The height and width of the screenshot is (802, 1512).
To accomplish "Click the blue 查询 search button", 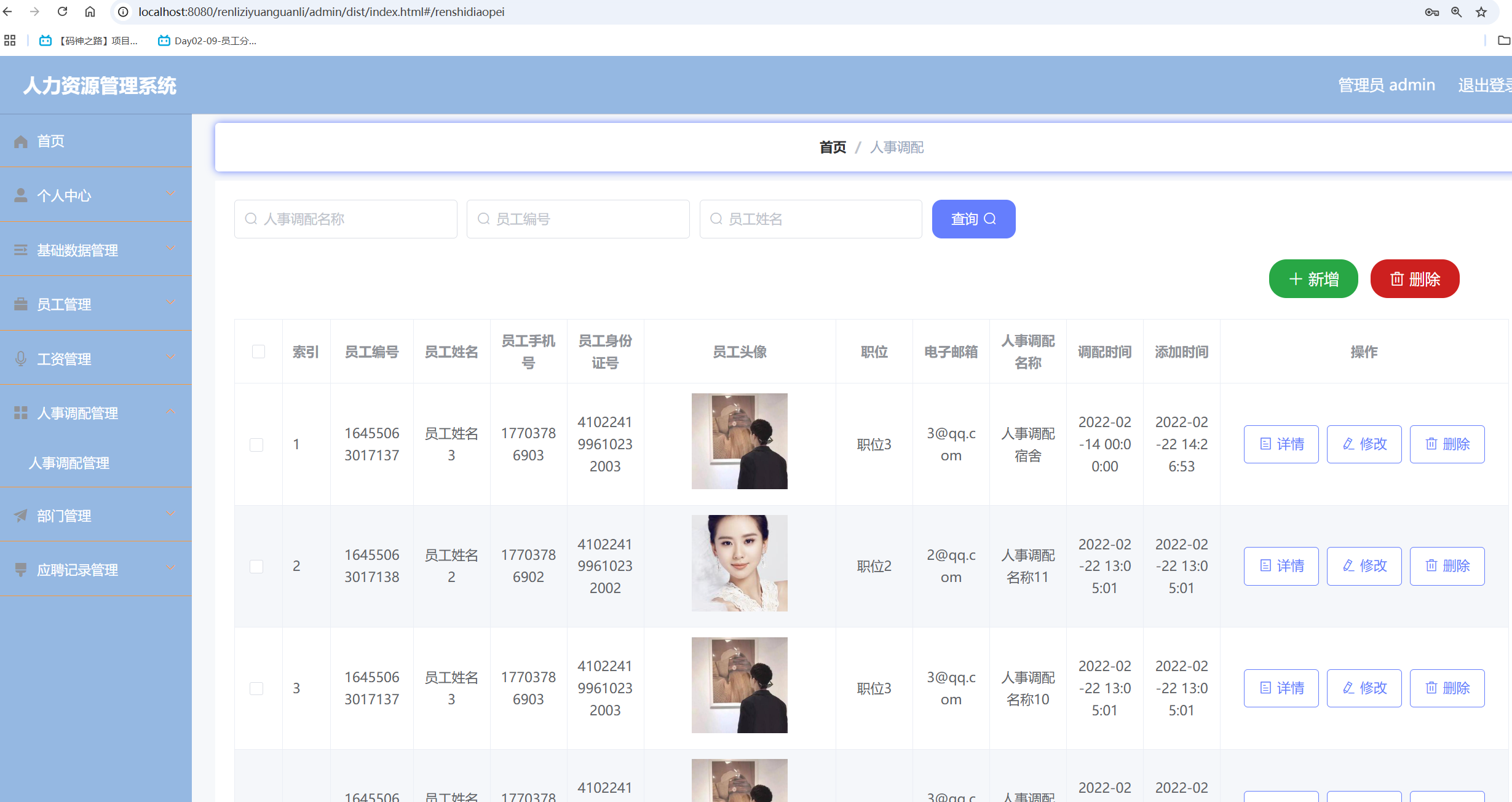I will click(973, 219).
